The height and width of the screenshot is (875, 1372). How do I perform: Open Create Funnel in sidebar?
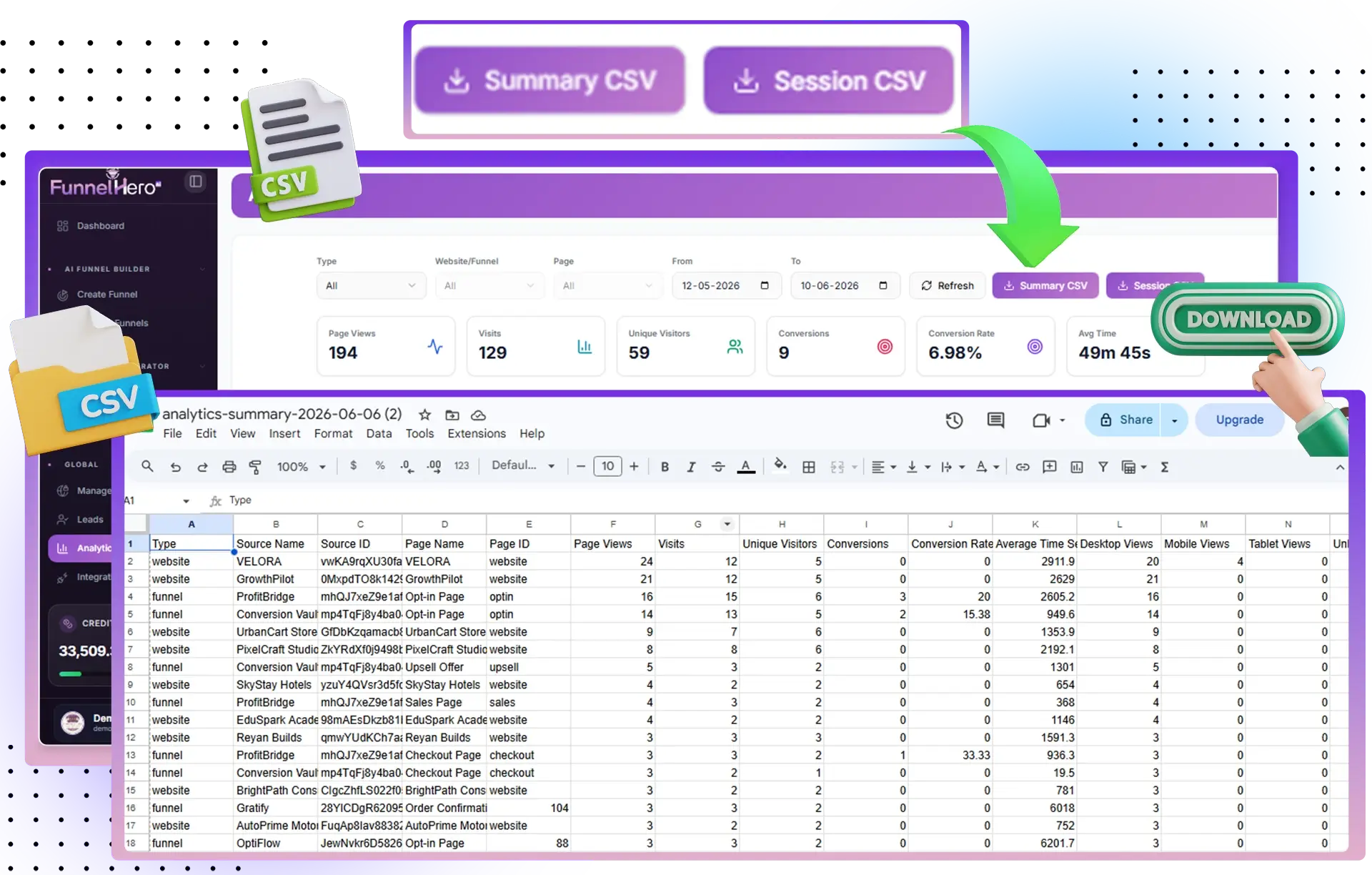pos(107,295)
